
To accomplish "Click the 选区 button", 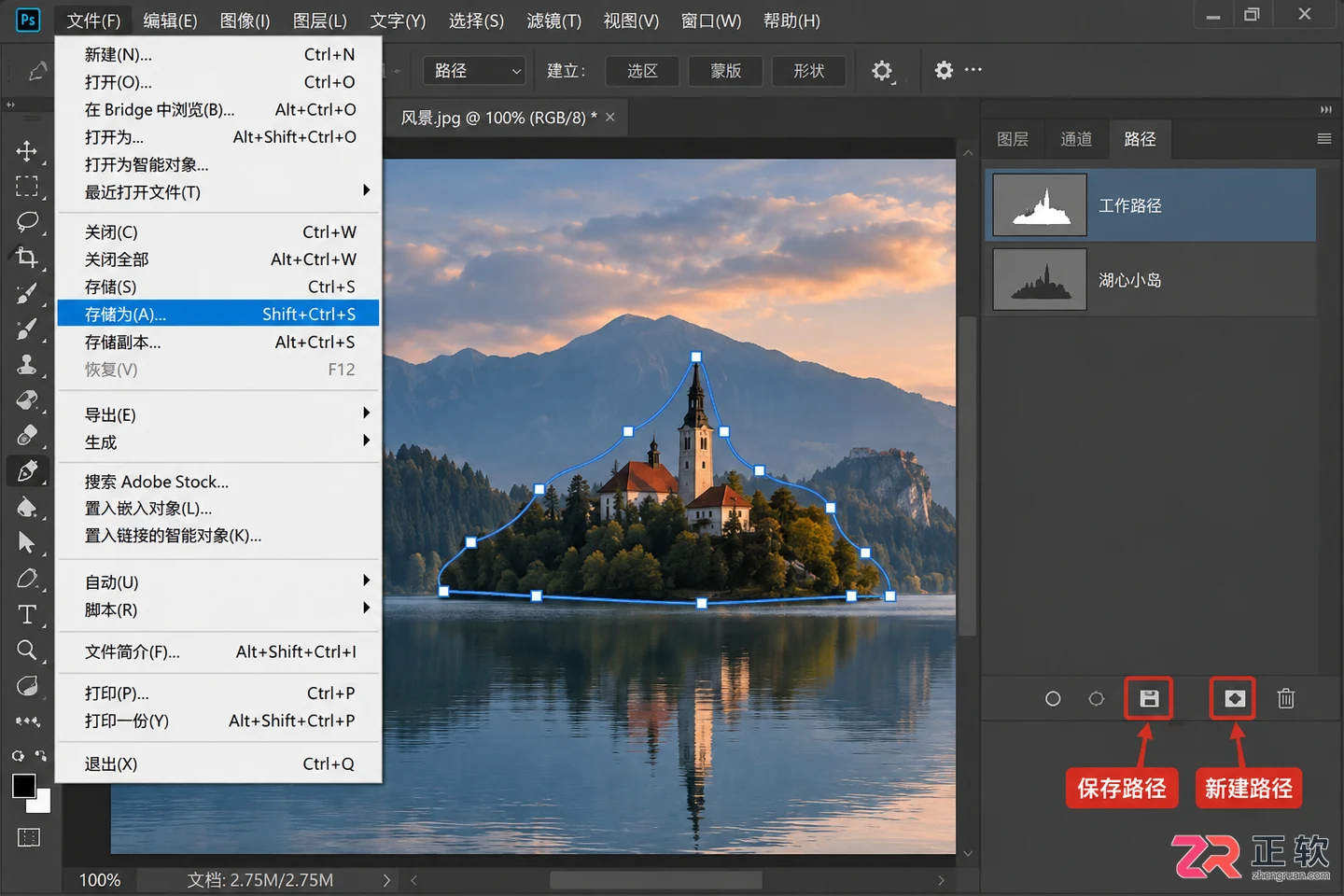I will (x=642, y=71).
